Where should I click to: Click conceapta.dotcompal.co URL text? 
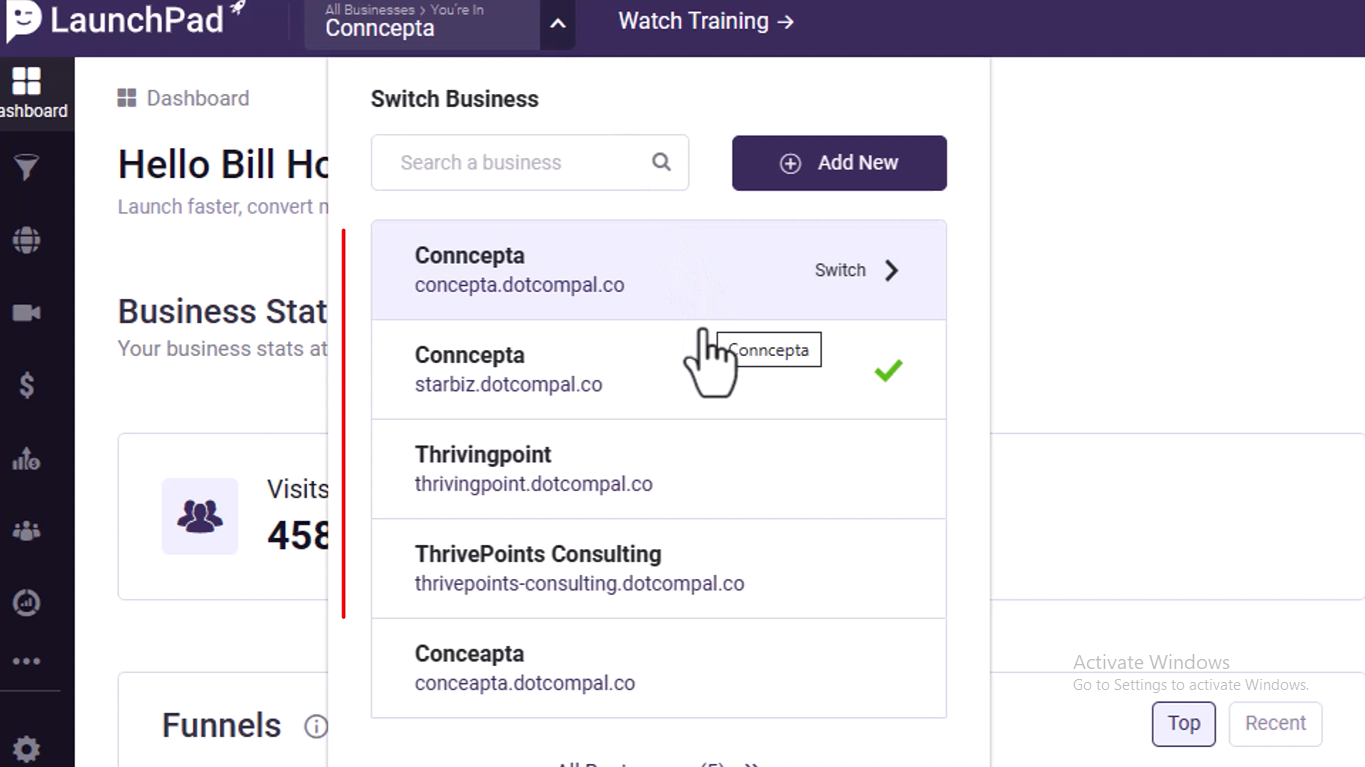525,683
